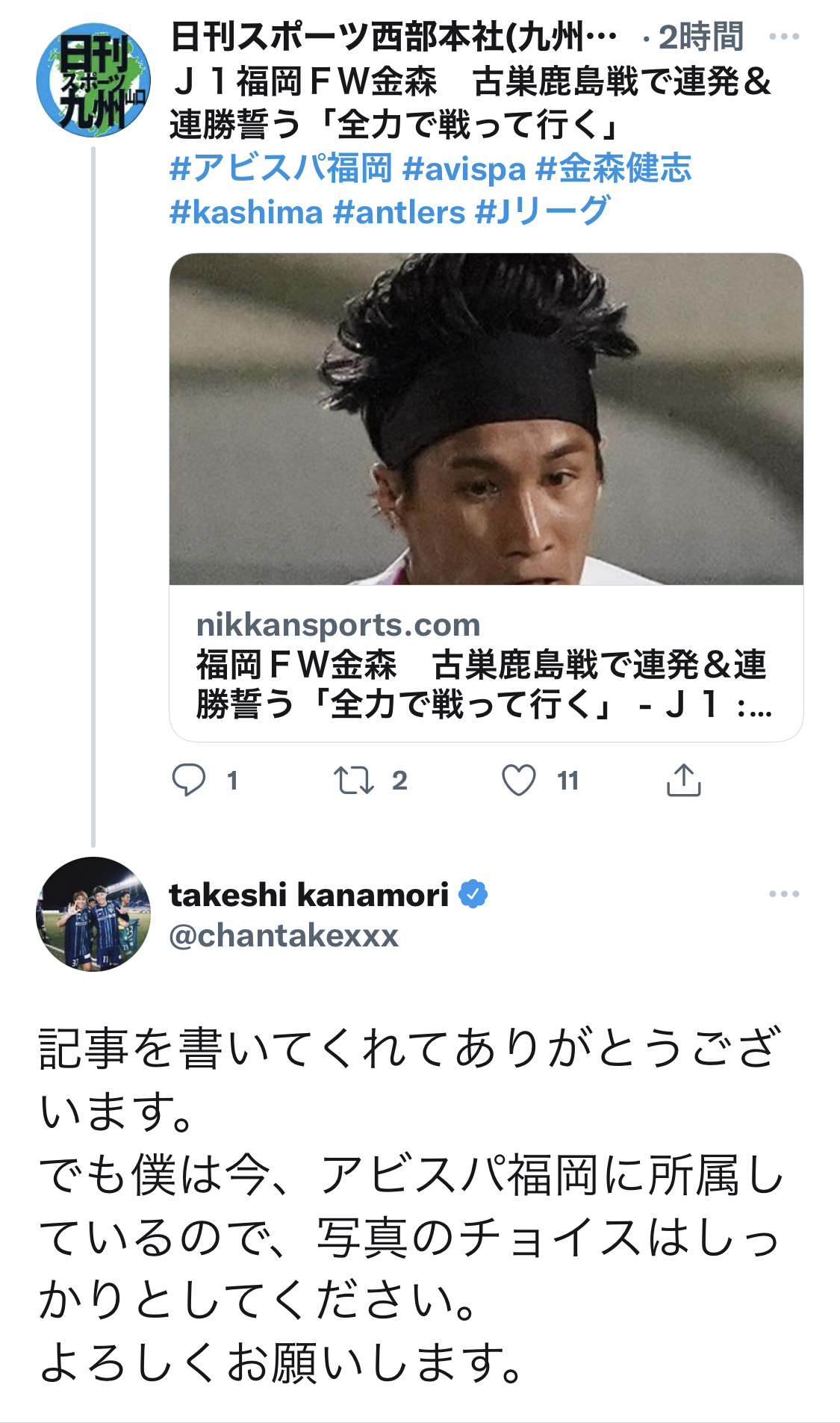This screenshot has height=1423, width=840.
Task: Open the nikkansports.com article headline link
Action: coord(483,683)
